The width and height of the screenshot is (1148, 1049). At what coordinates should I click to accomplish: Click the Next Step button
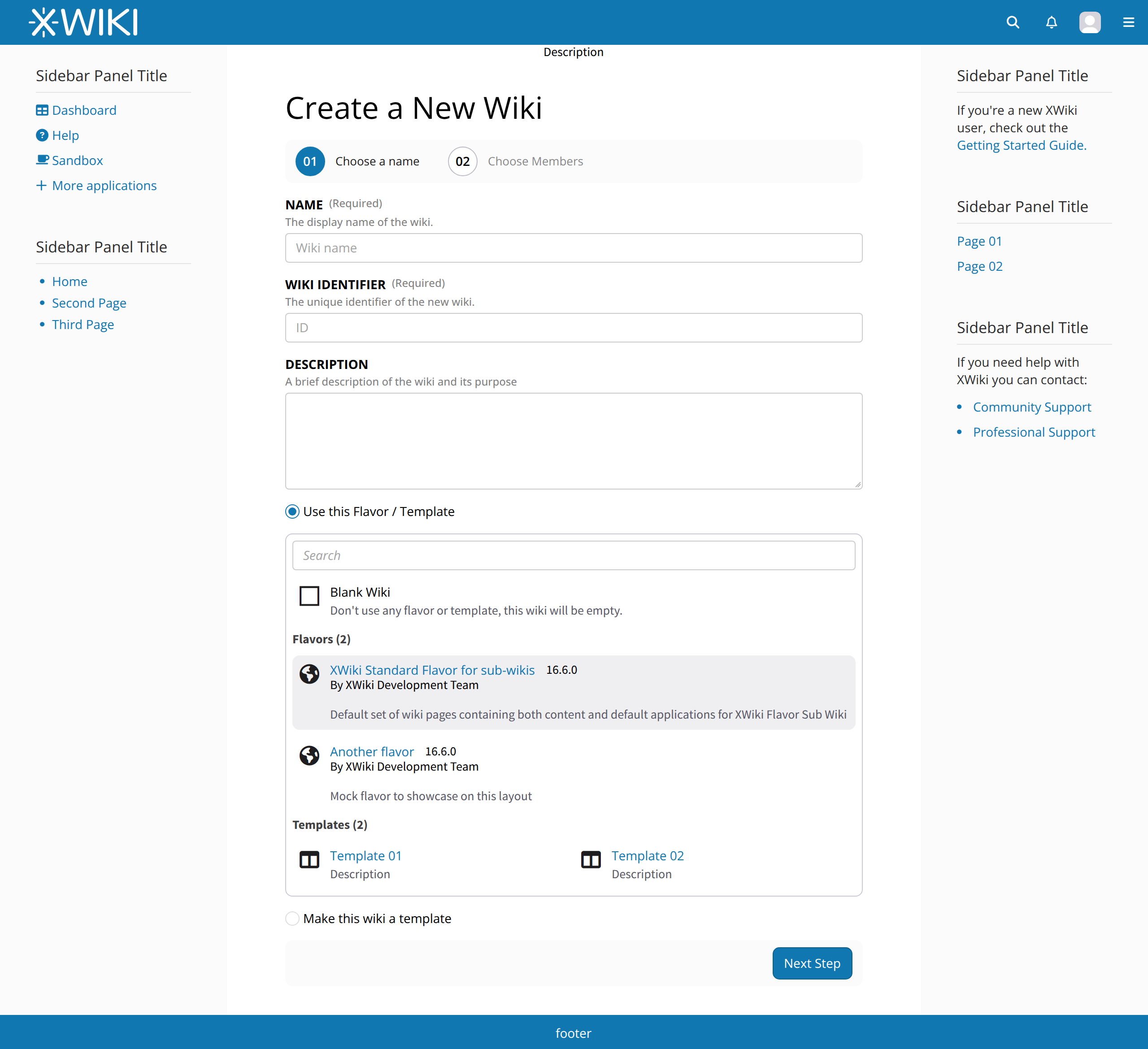[x=812, y=963]
